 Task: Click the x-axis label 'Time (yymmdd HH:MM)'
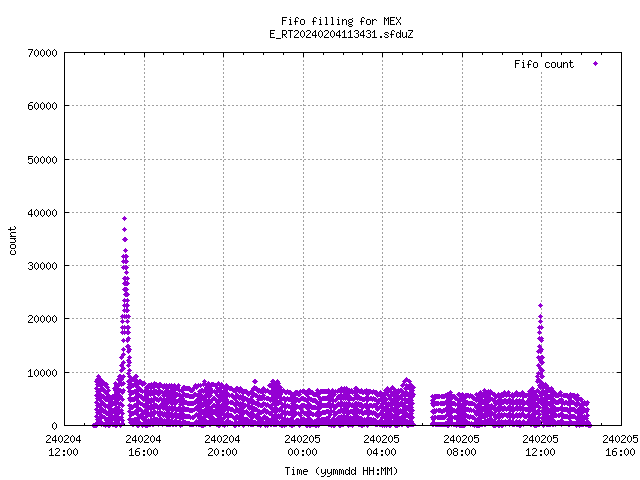[x=341, y=471]
